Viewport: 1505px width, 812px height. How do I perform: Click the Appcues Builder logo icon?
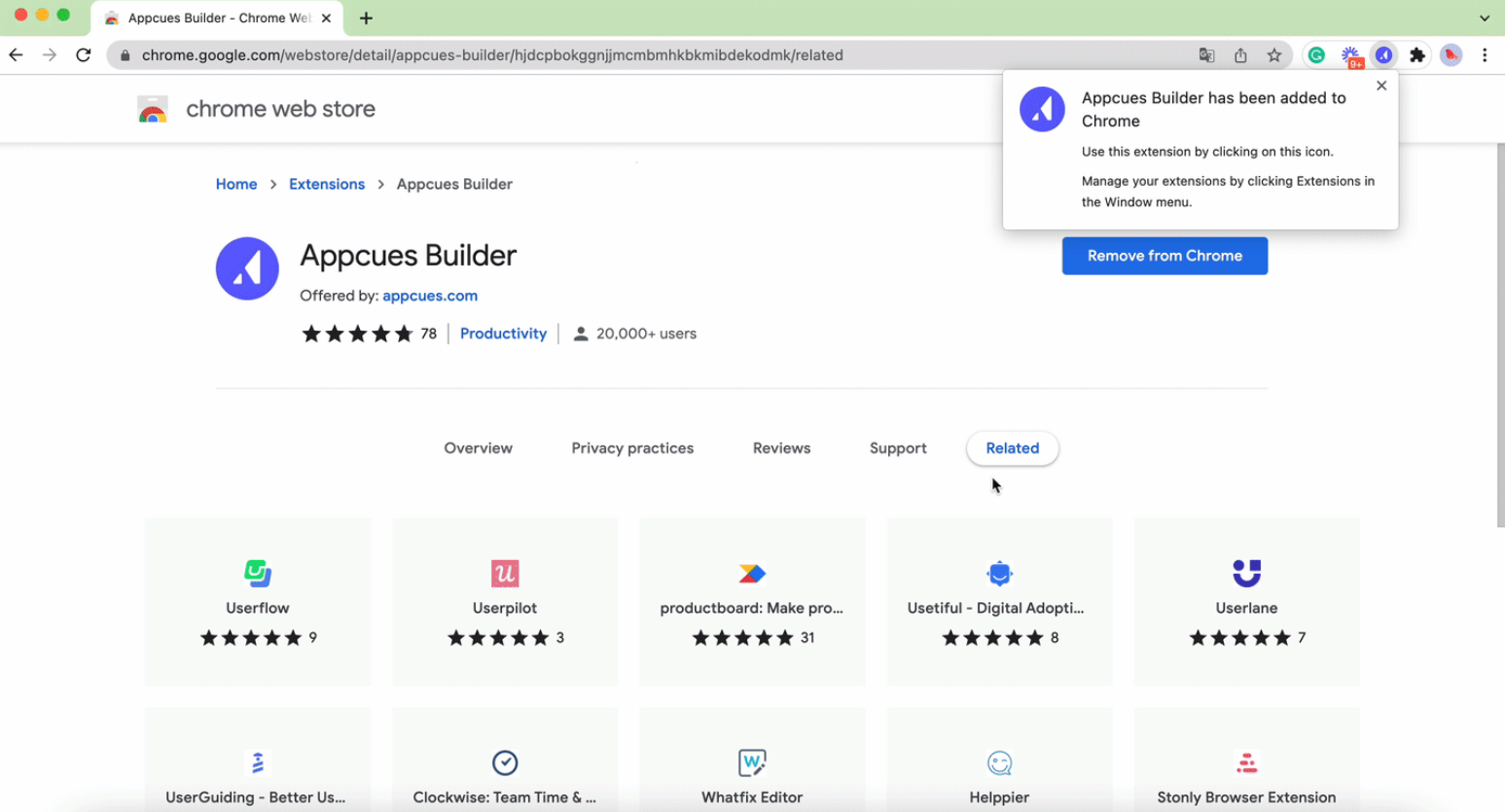point(247,268)
